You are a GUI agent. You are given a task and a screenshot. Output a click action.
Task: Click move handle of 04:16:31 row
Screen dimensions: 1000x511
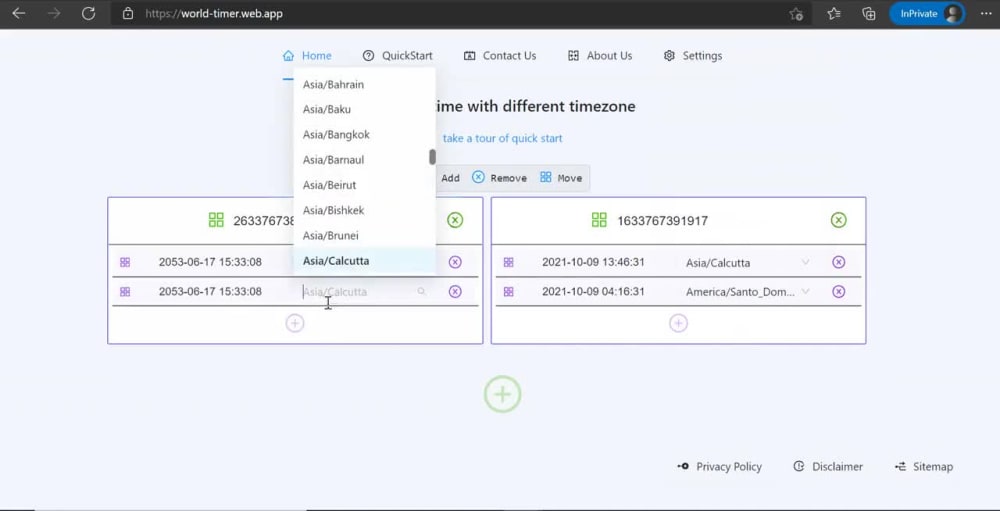(x=508, y=292)
